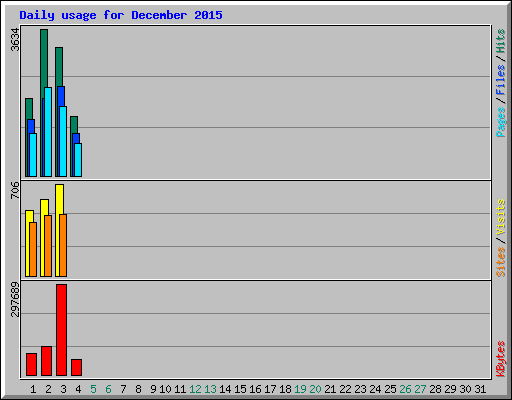
Task: Click day label 30 on the x-axis
Action: click(x=465, y=389)
